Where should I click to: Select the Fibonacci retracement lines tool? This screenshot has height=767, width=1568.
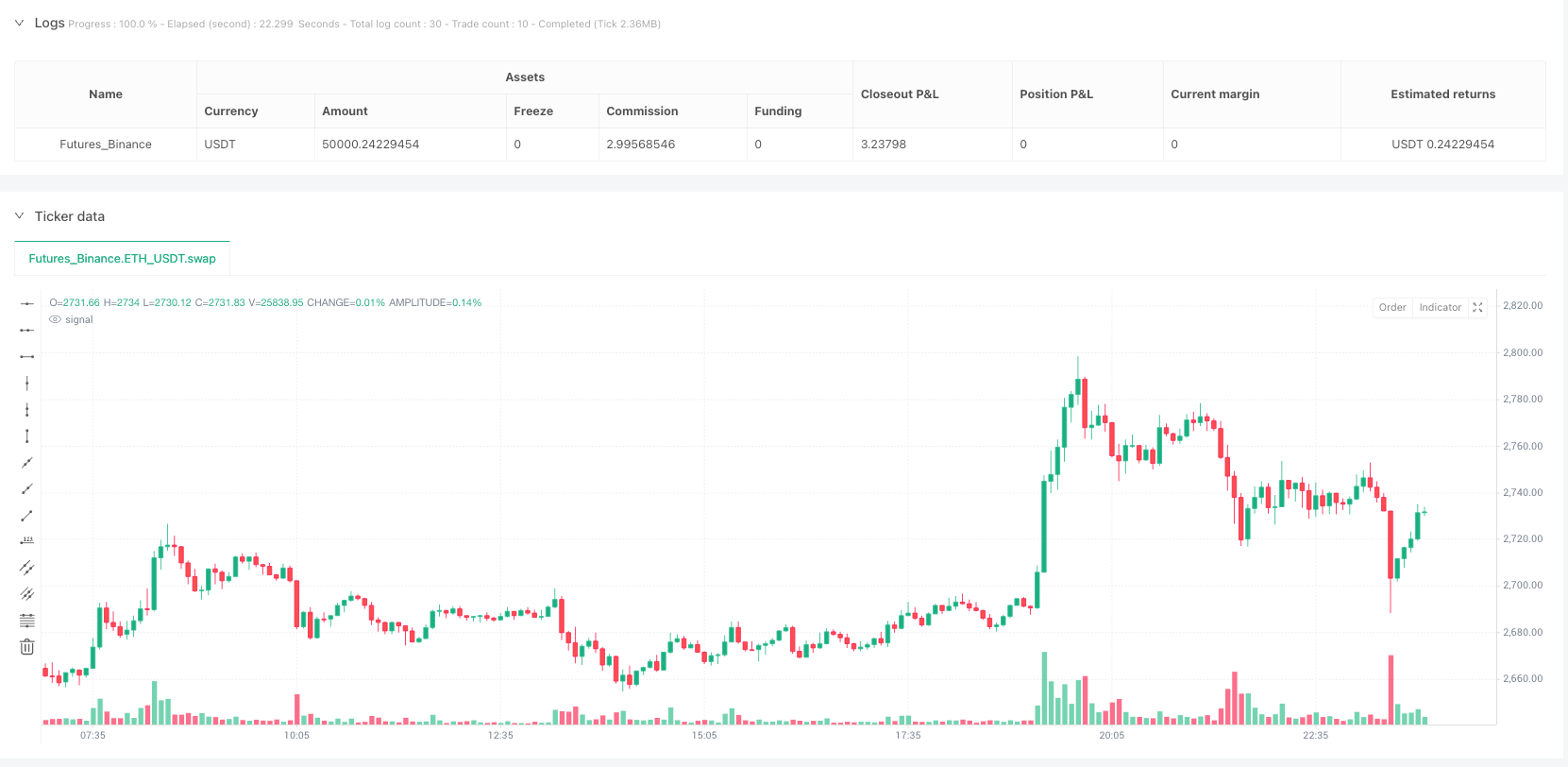(27, 620)
